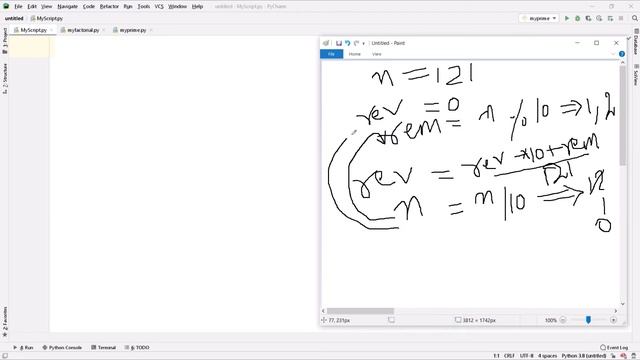Open the Structure tool window side tab
The image size is (640, 360).
(x=5, y=78)
